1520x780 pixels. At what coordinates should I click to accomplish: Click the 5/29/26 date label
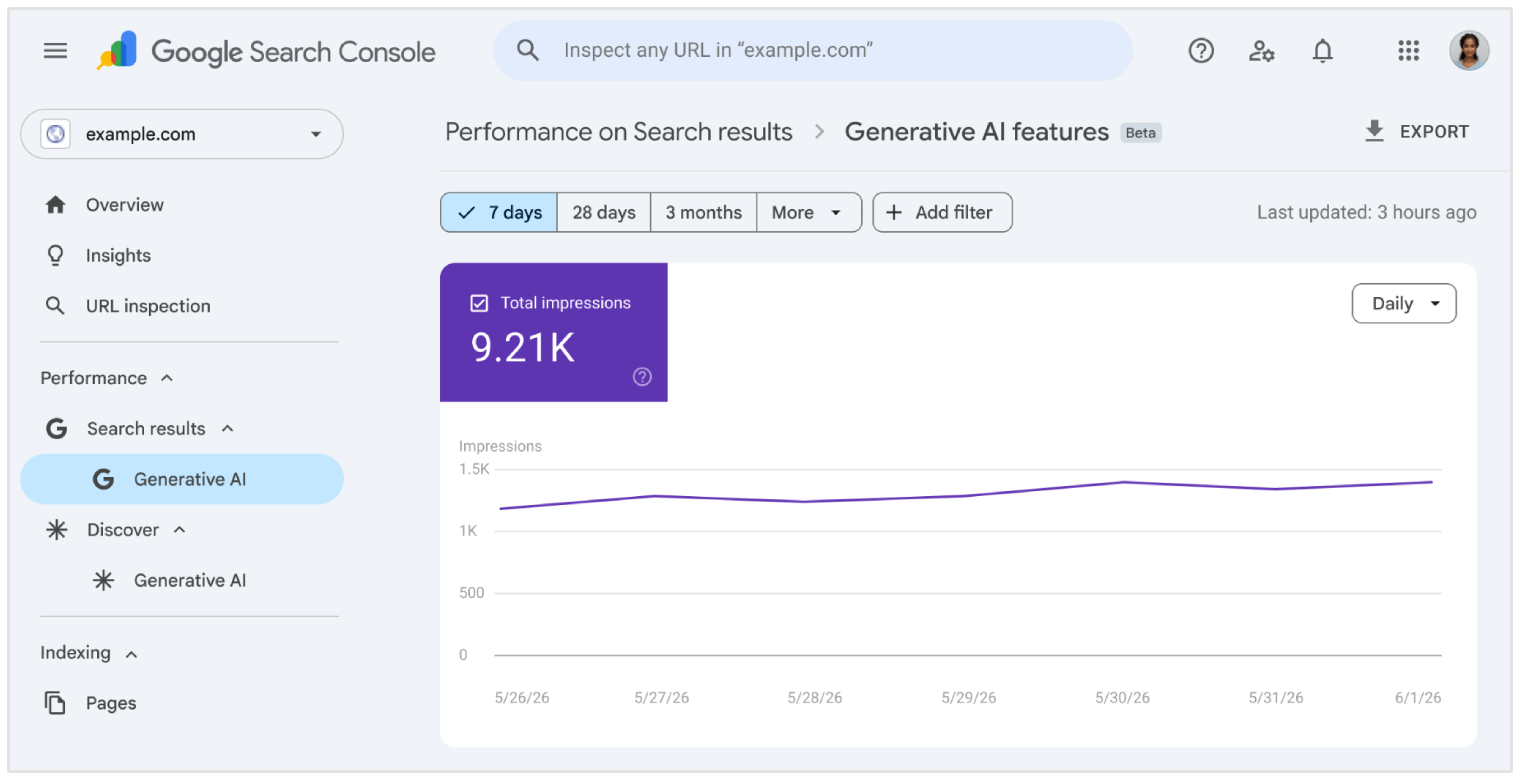969,698
